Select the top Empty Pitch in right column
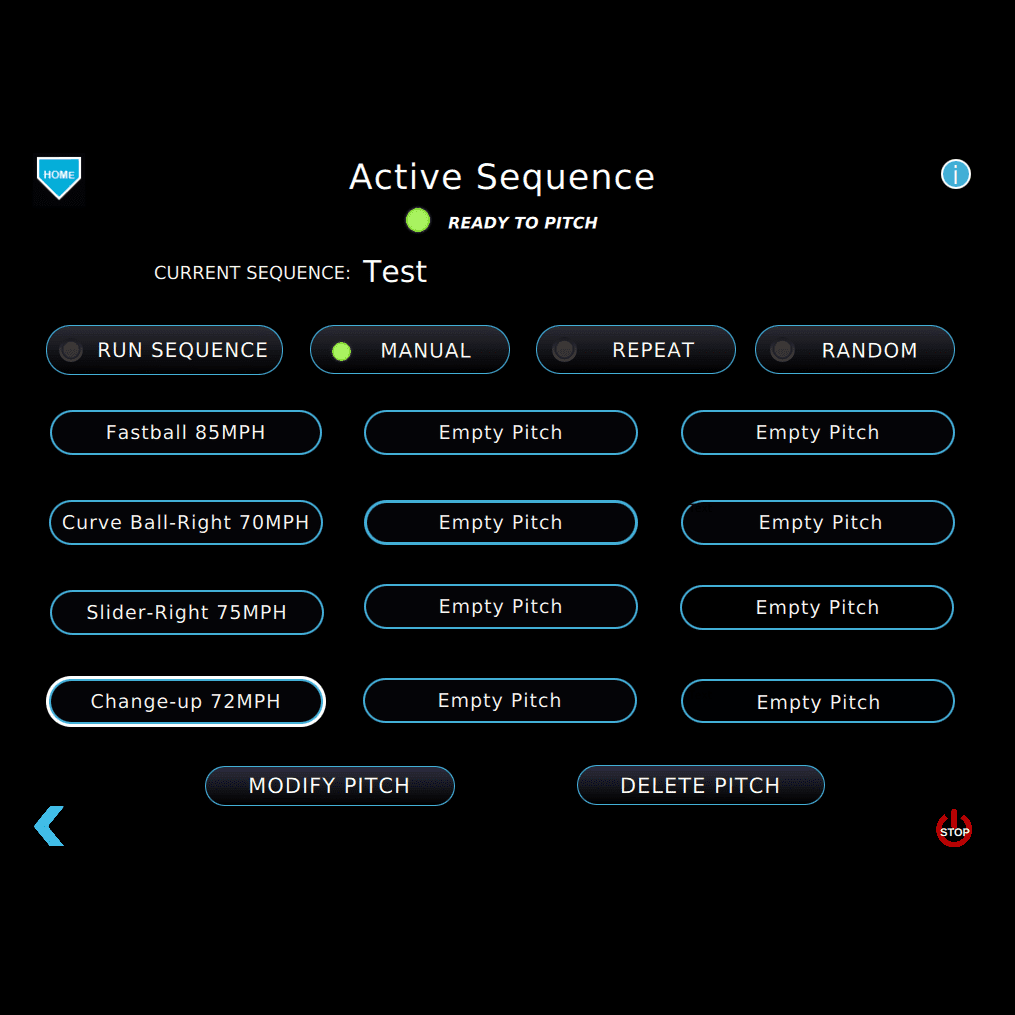 coord(817,433)
